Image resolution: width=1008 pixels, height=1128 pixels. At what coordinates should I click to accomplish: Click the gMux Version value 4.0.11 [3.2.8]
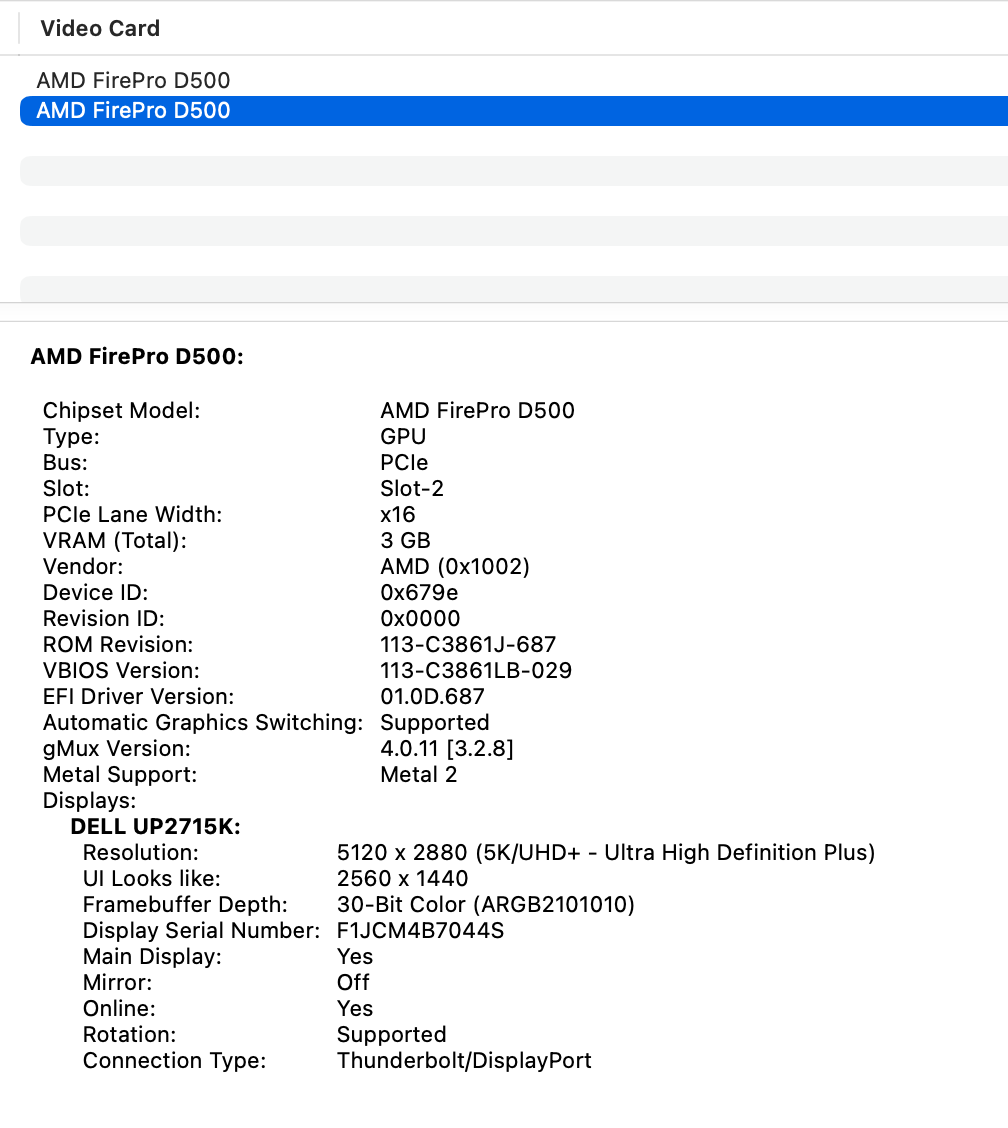click(x=447, y=748)
